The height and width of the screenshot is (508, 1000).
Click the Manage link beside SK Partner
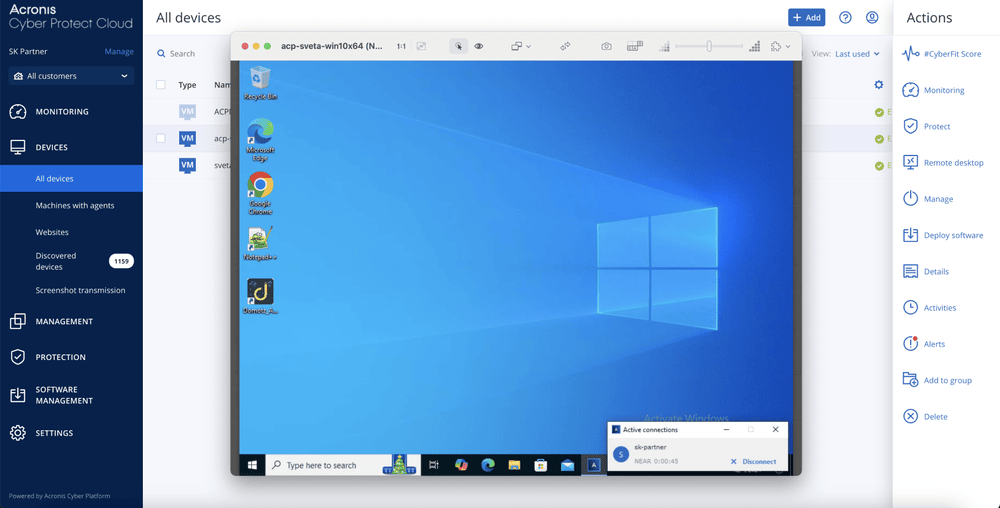(119, 52)
